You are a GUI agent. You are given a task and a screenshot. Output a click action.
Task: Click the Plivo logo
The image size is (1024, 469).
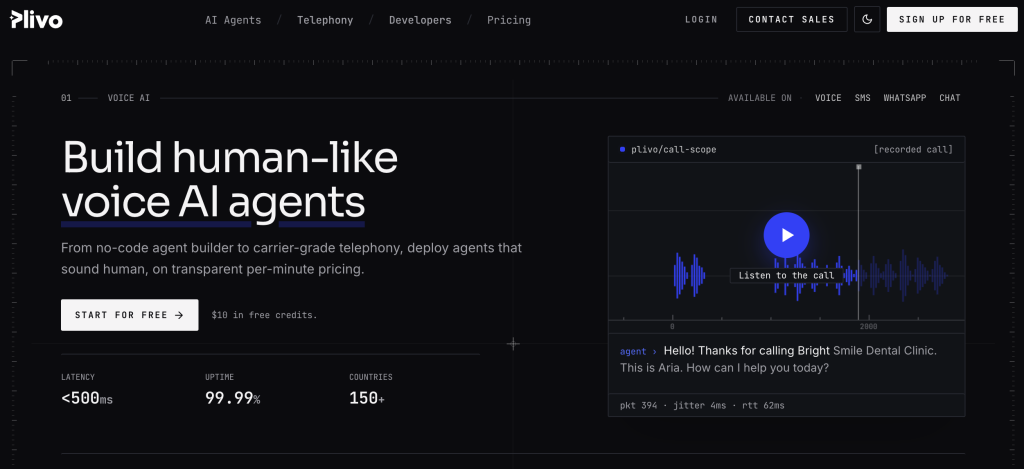click(x=37, y=20)
